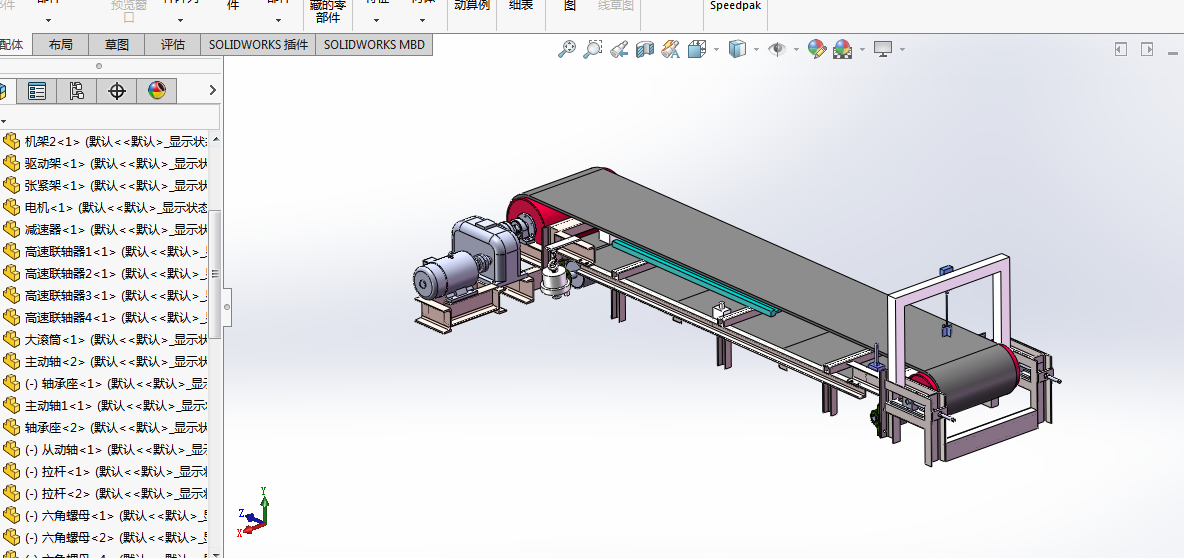Click the View Settings monitor icon

tap(883, 49)
